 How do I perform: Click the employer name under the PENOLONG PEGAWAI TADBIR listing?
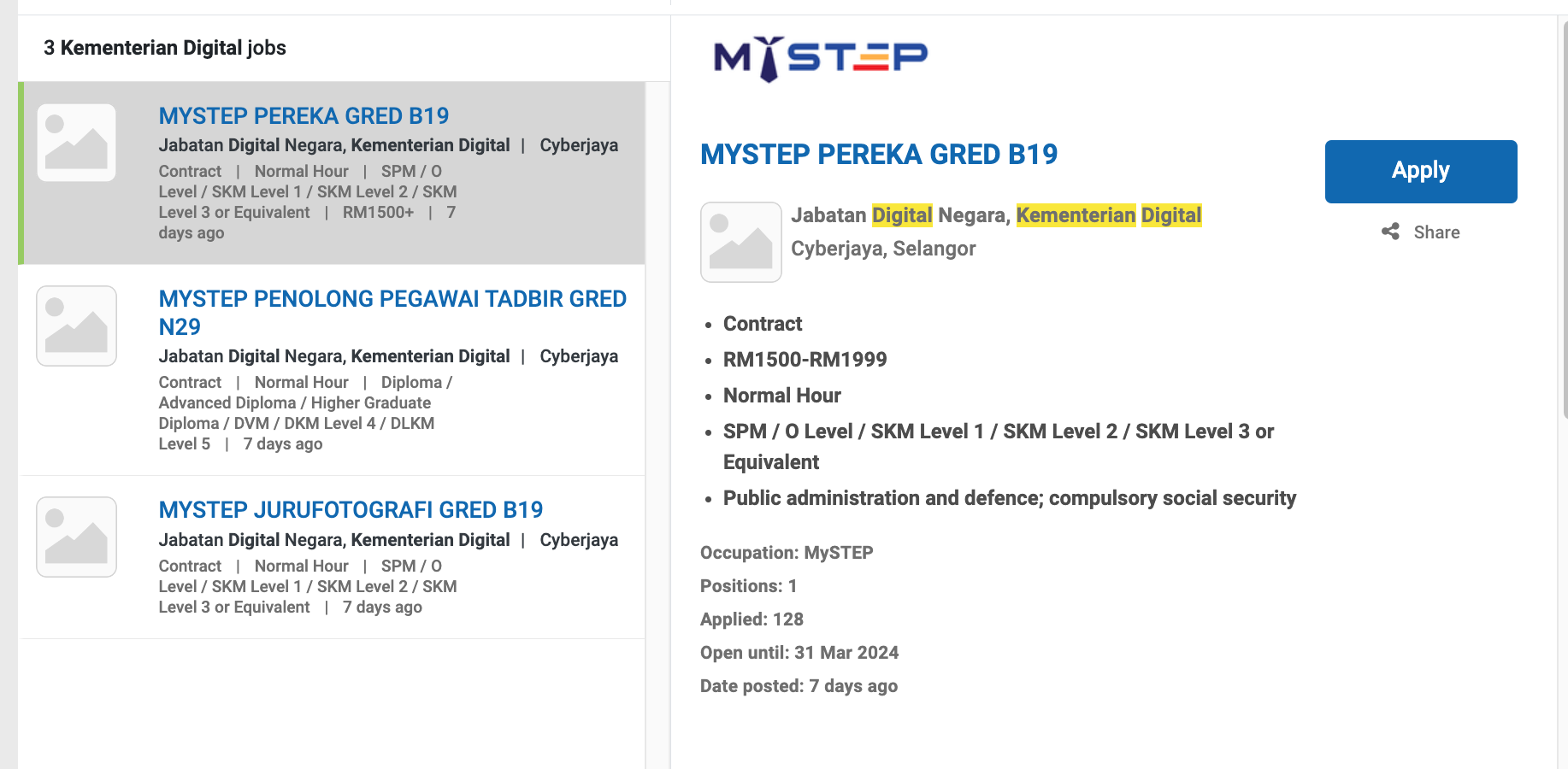(x=333, y=356)
